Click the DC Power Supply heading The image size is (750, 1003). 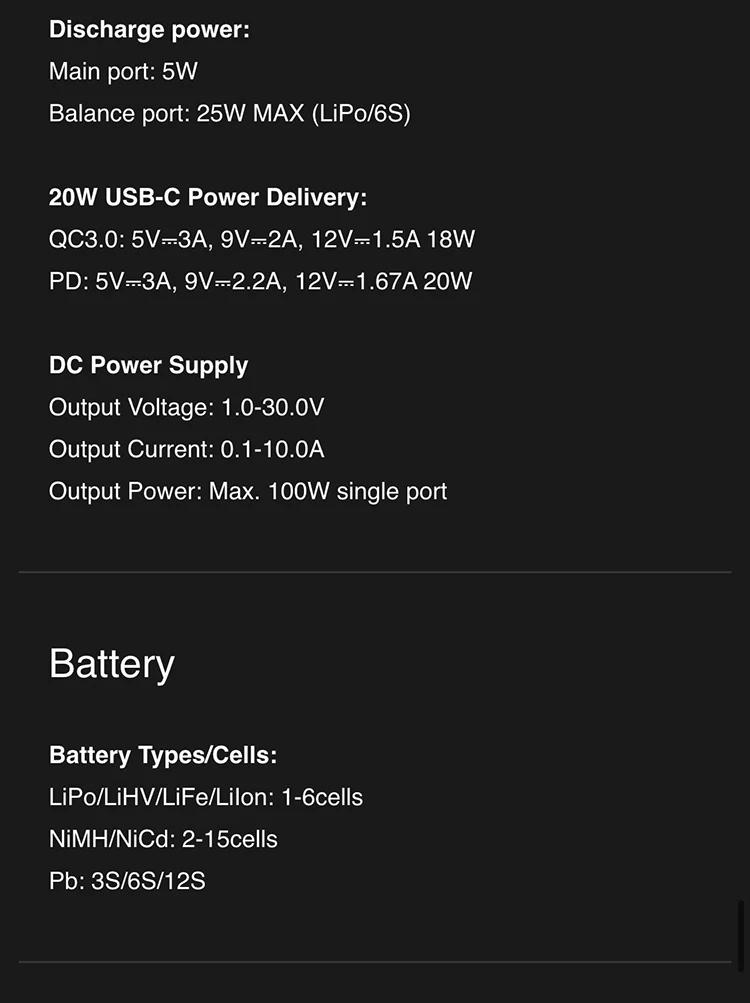click(148, 366)
